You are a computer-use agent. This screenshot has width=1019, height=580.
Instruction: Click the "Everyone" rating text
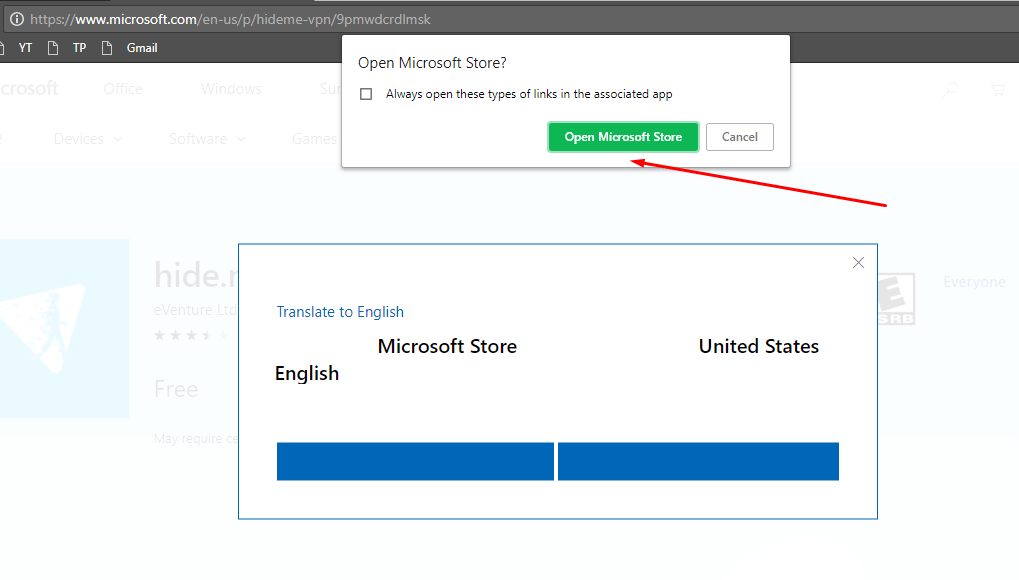(x=974, y=282)
